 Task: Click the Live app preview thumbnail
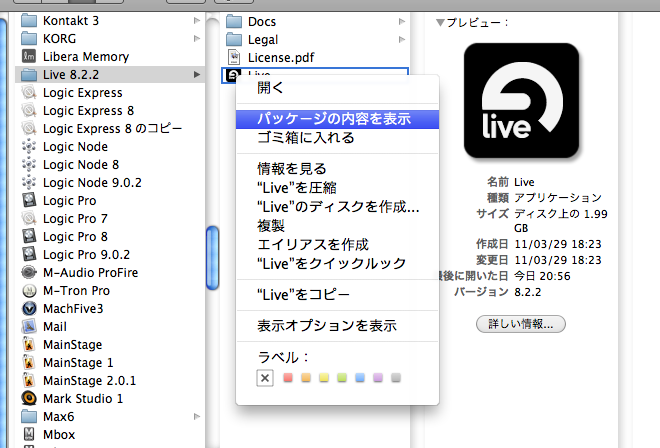(x=521, y=100)
